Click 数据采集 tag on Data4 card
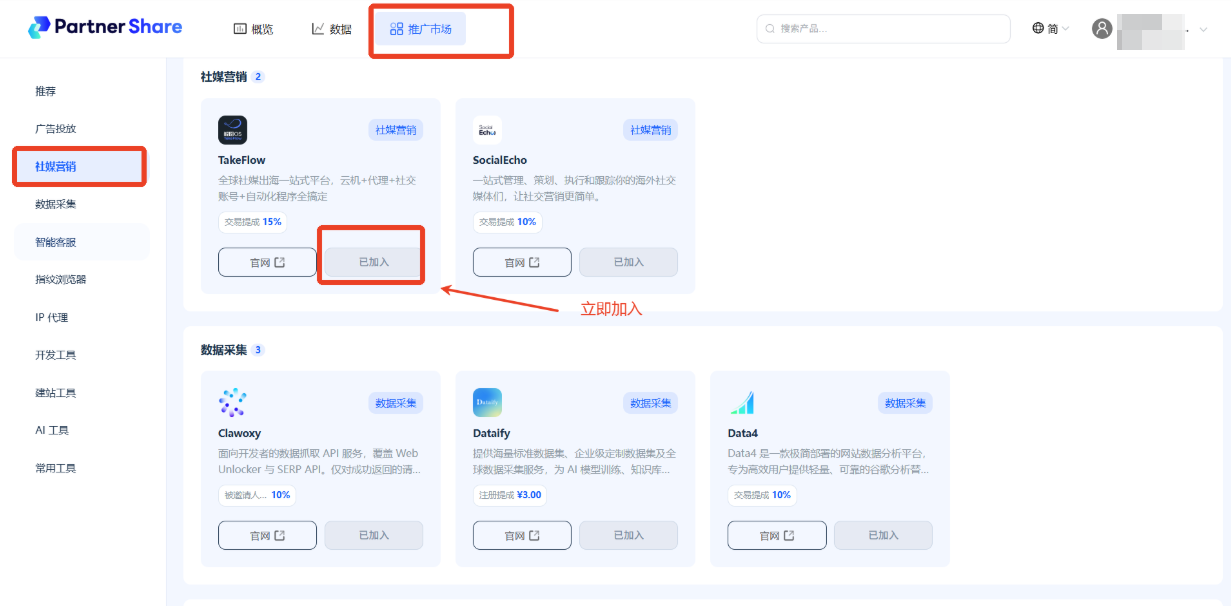The width and height of the screenshot is (1231, 606). (906, 403)
